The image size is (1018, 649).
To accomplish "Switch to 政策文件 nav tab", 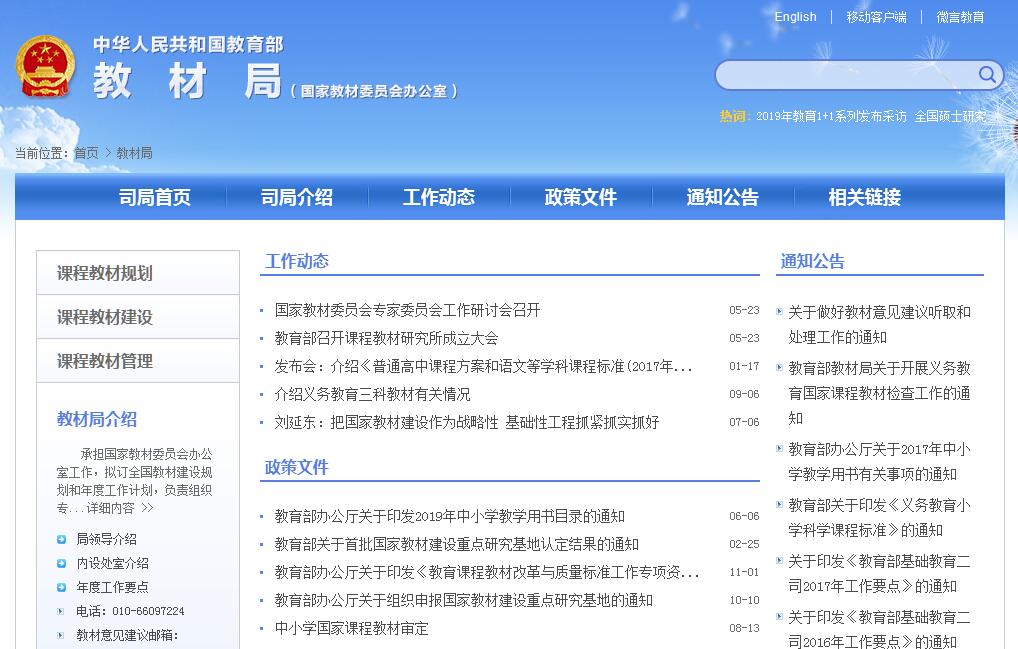I will click(580, 197).
